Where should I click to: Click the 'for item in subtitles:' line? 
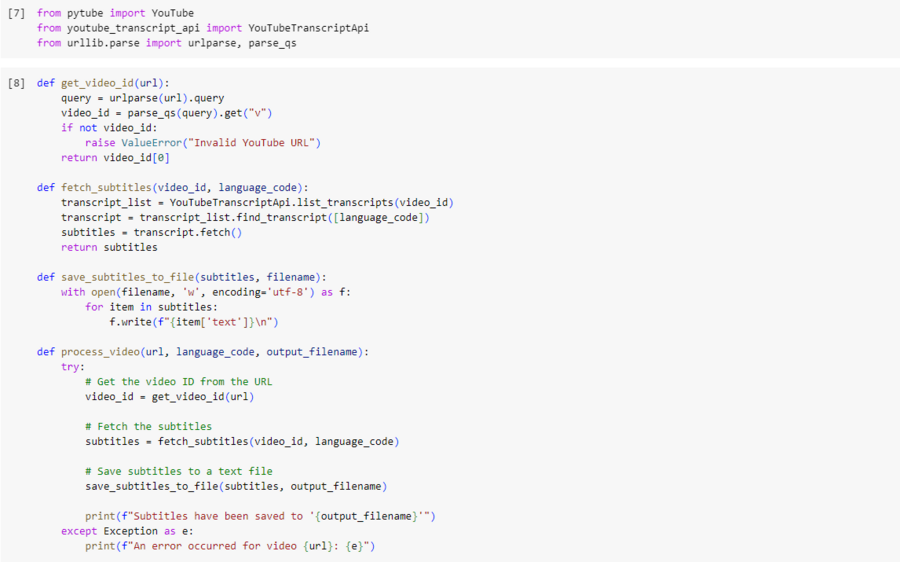tap(152, 307)
